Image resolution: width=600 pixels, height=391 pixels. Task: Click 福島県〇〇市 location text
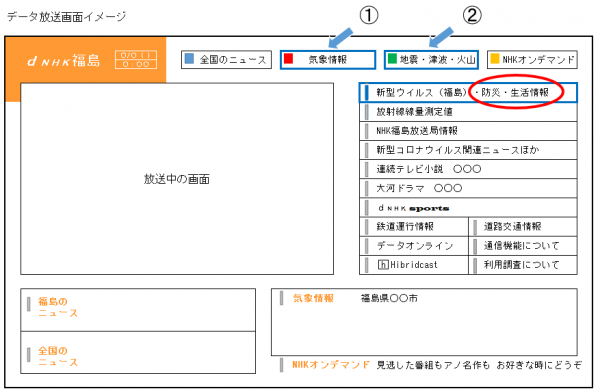pos(389,298)
